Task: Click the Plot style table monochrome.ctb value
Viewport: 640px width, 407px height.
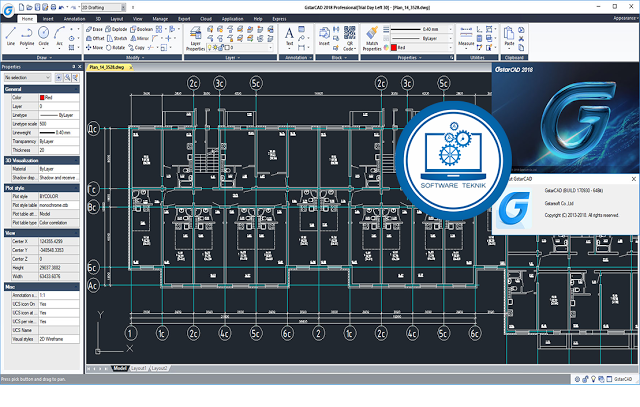Action: coord(59,205)
